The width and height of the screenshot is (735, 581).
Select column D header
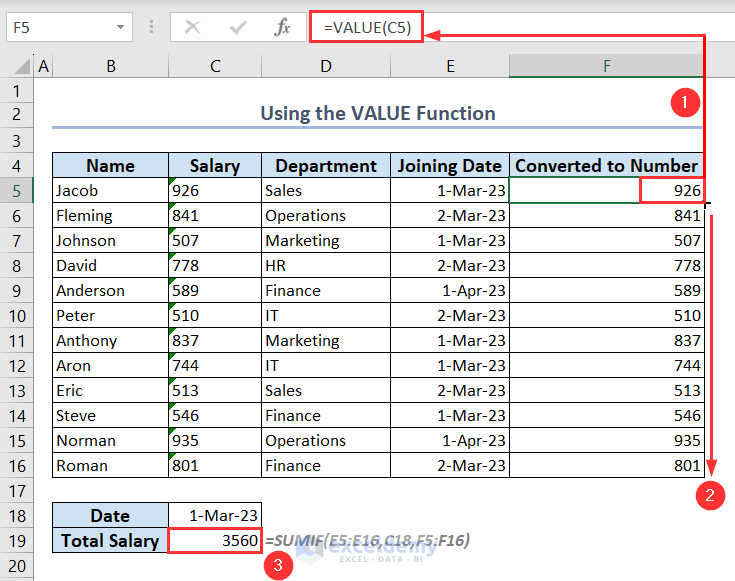pyautogui.click(x=326, y=66)
